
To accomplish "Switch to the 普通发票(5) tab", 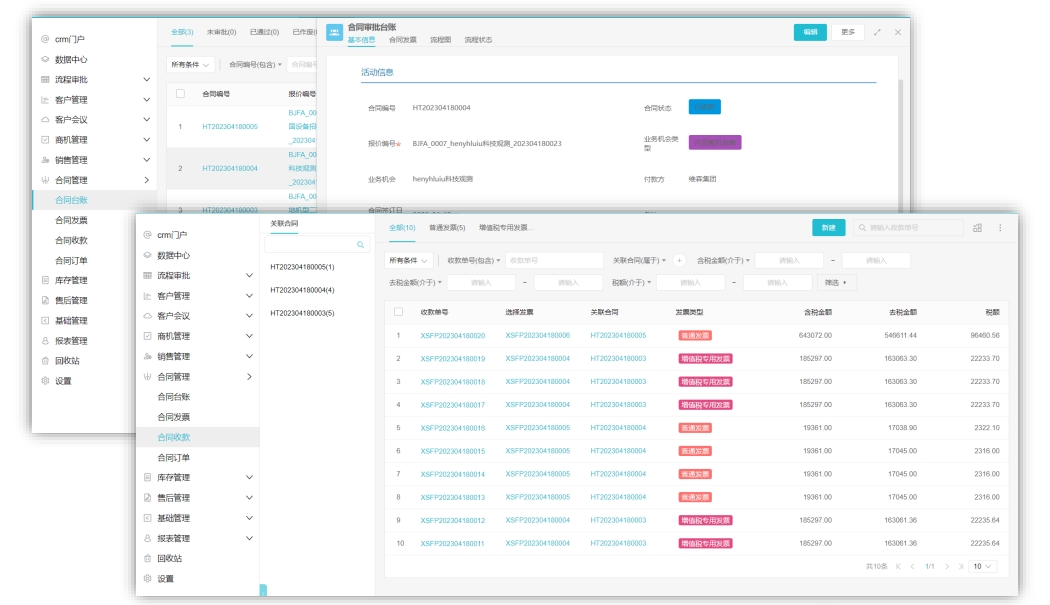I will [447, 228].
